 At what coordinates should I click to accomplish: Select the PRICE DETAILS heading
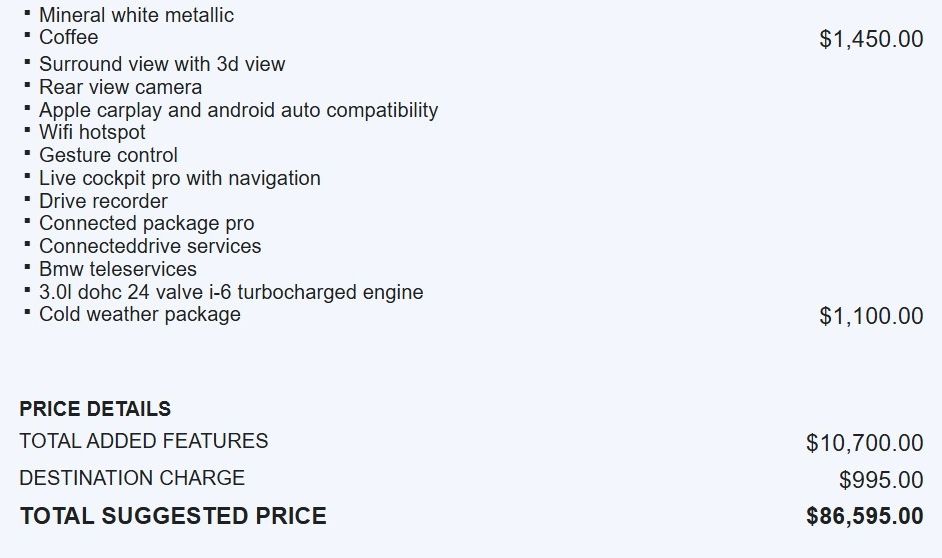[x=95, y=409]
